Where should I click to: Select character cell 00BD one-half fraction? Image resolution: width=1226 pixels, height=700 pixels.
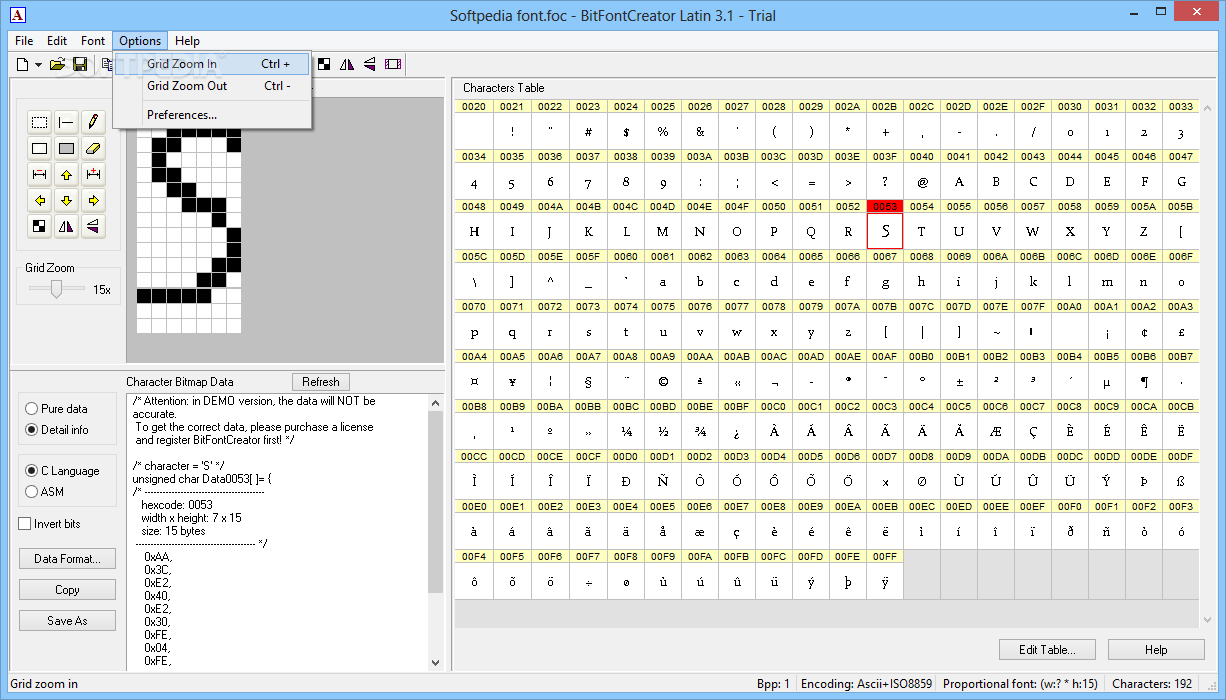pos(662,431)
